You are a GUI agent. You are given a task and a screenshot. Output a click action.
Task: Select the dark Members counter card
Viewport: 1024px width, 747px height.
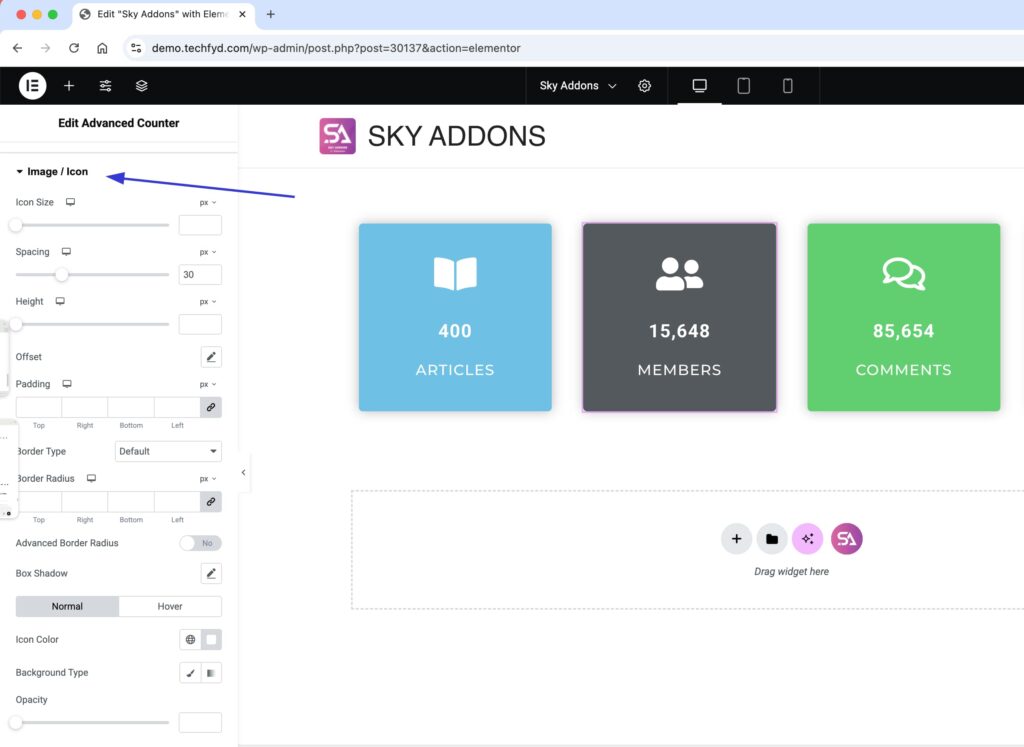(679, 317)
